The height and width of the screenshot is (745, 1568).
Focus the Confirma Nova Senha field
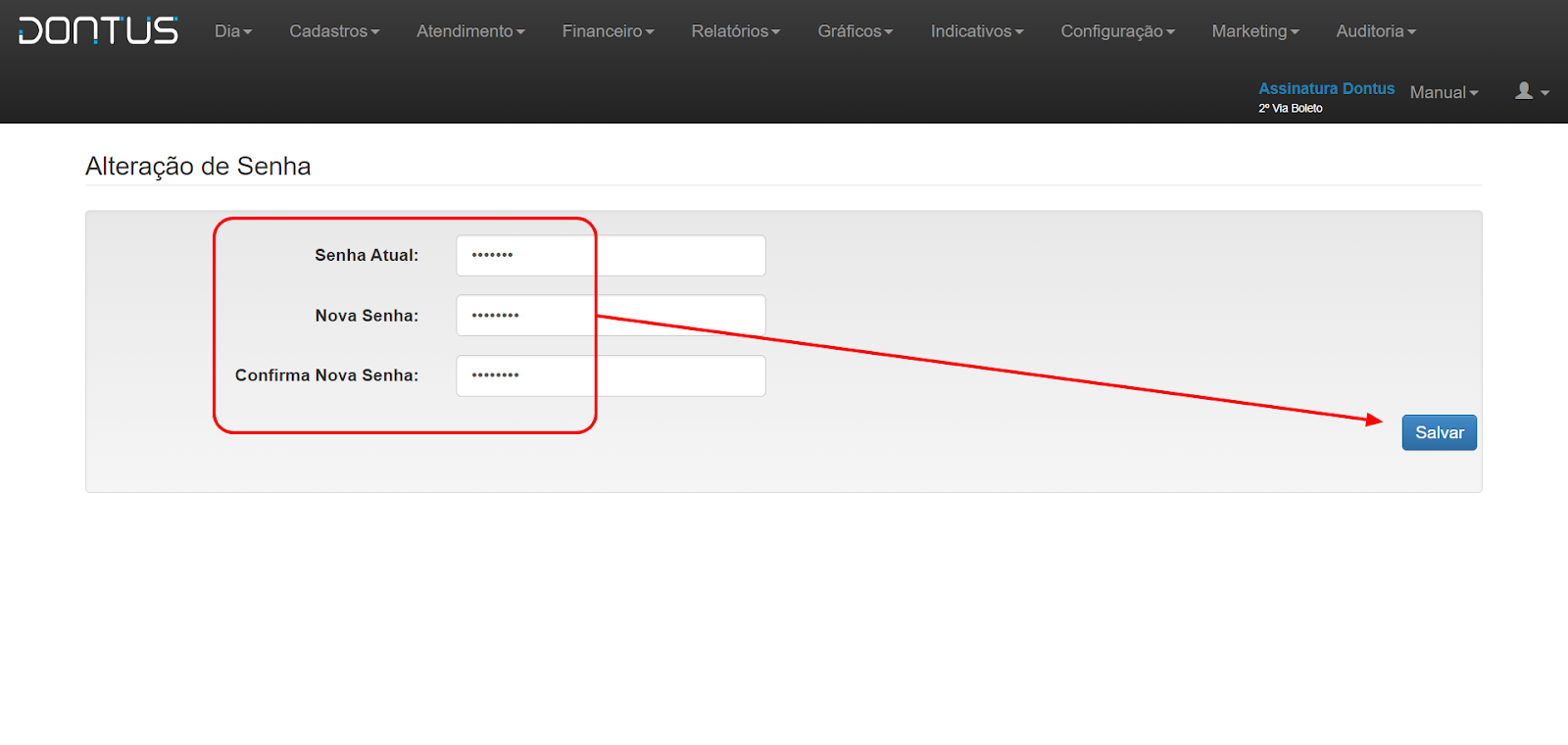(x=611, y=375)
